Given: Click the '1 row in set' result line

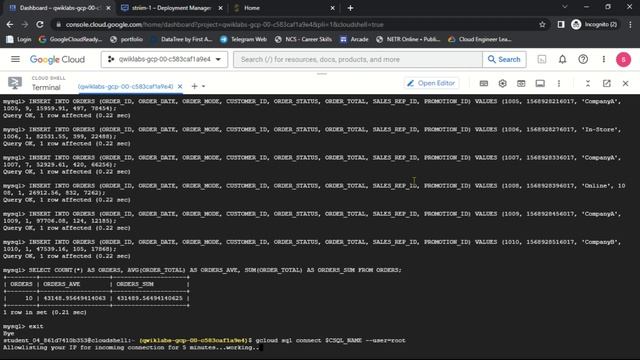Looking at the screenshot, I should click(45, 313).
